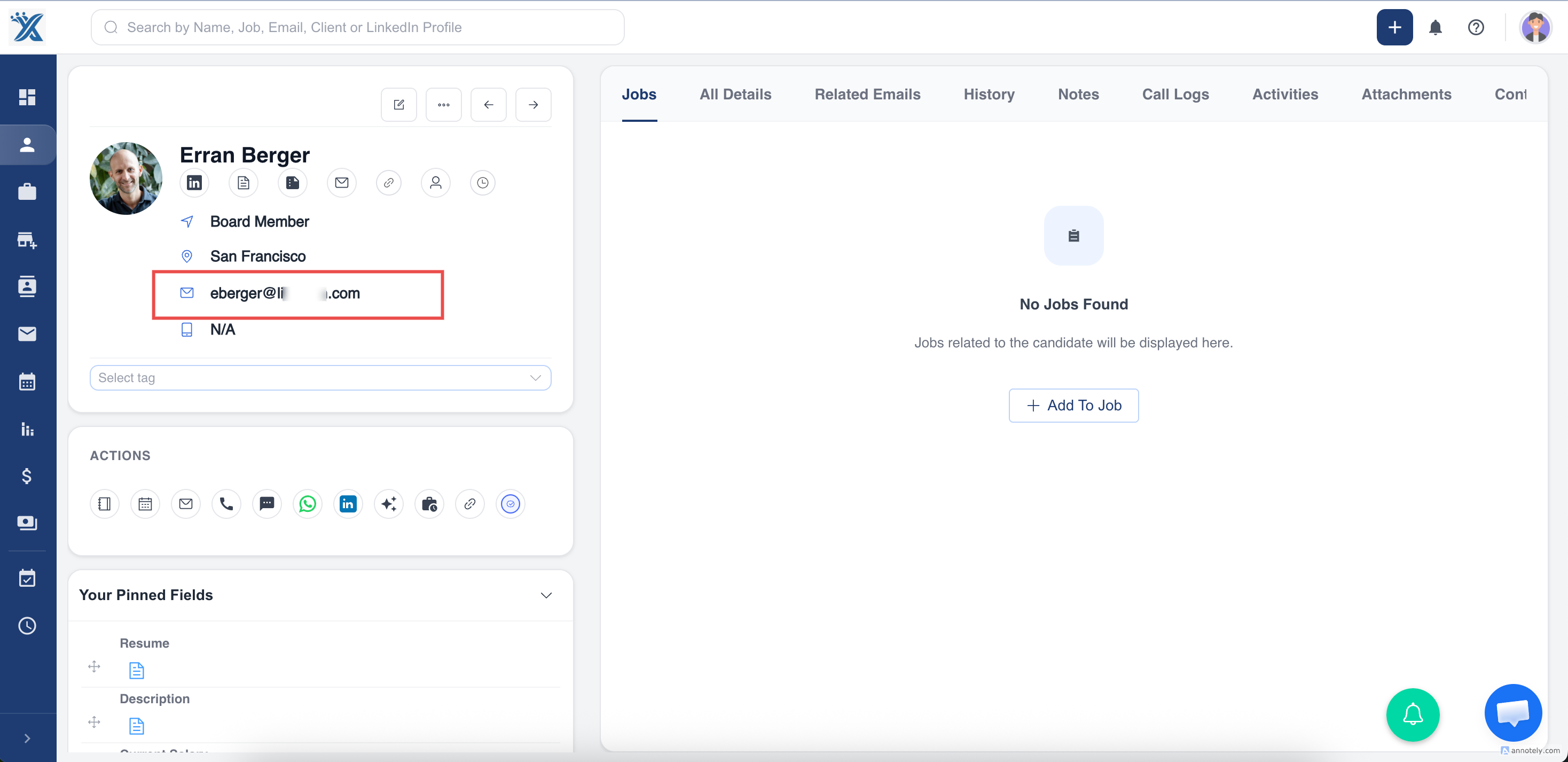Open the blue chat support bubble
The width and height of the screenshot is (1568, 762).
pos(1513,713)
